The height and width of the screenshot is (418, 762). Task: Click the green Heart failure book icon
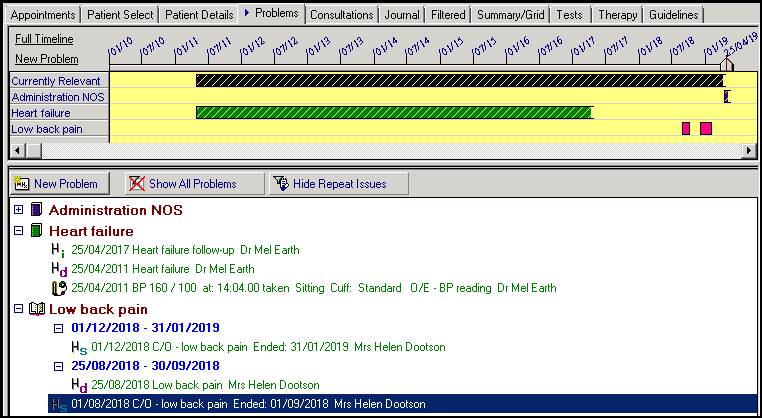point(37,231)
